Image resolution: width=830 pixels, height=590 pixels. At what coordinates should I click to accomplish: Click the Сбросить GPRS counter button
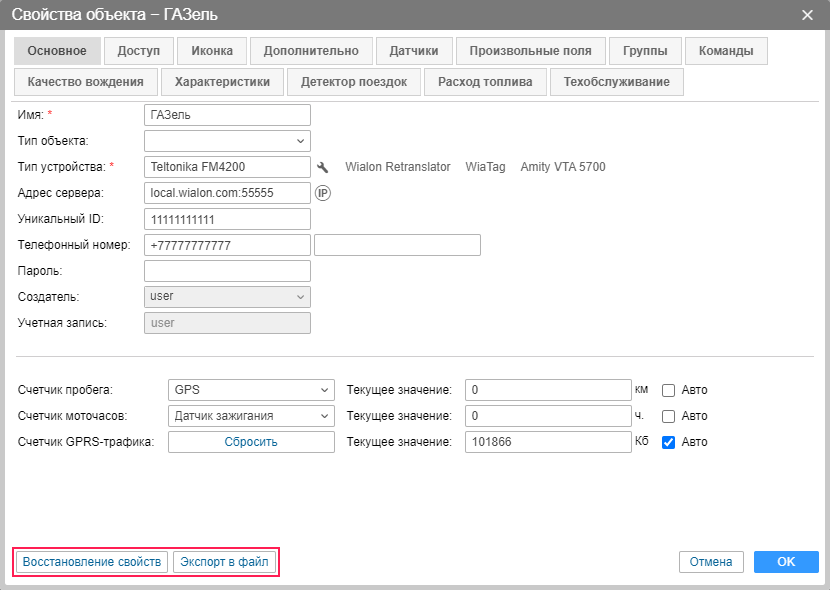(x=251, y=442)
